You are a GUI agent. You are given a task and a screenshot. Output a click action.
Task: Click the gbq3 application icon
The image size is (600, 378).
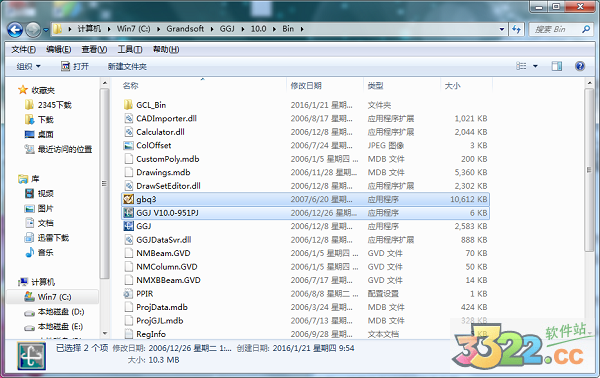[128, 199]
